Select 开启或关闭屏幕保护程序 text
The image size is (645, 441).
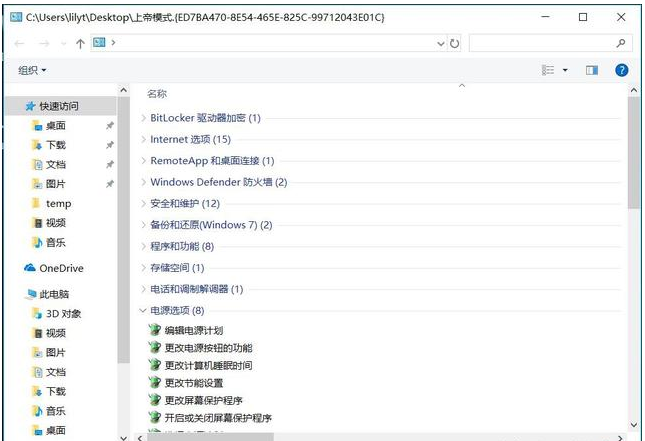tap(218, 418)
